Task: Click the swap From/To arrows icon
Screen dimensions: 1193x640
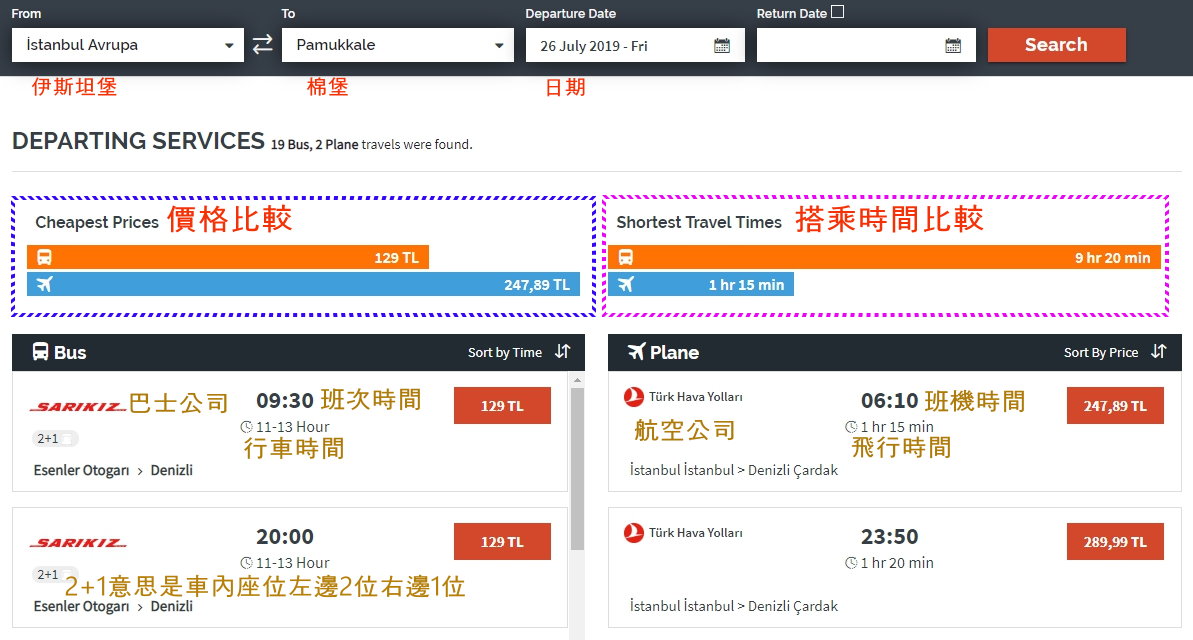Action: [262, 45]
